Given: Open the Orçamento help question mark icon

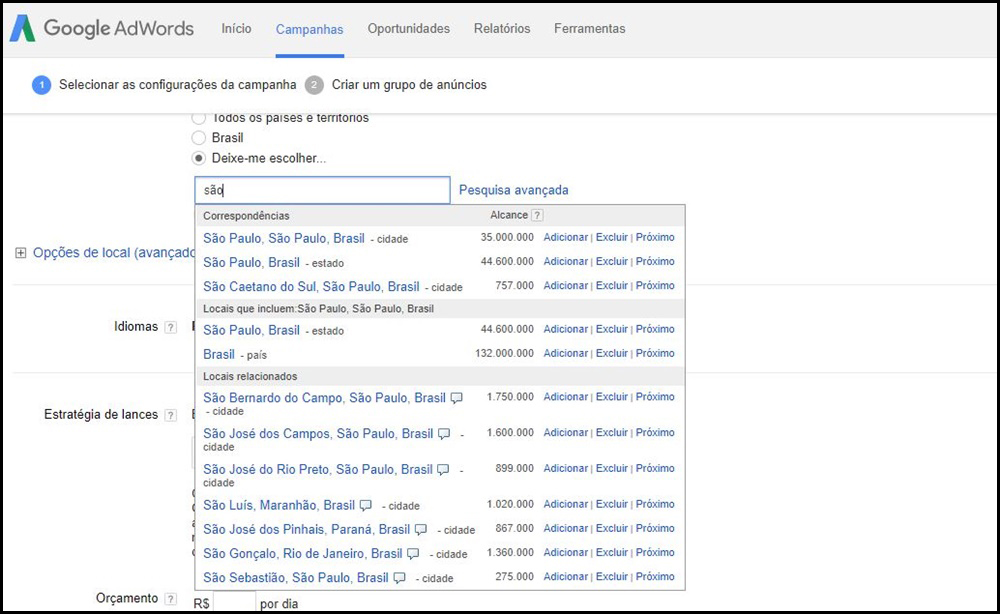Looking at the screenshot, I should [170, 599].
